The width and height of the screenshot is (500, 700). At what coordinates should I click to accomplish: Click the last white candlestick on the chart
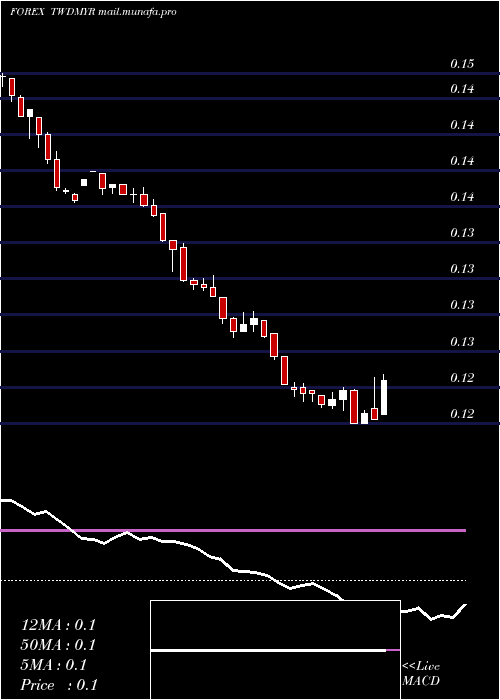click(x=383, y=397)
